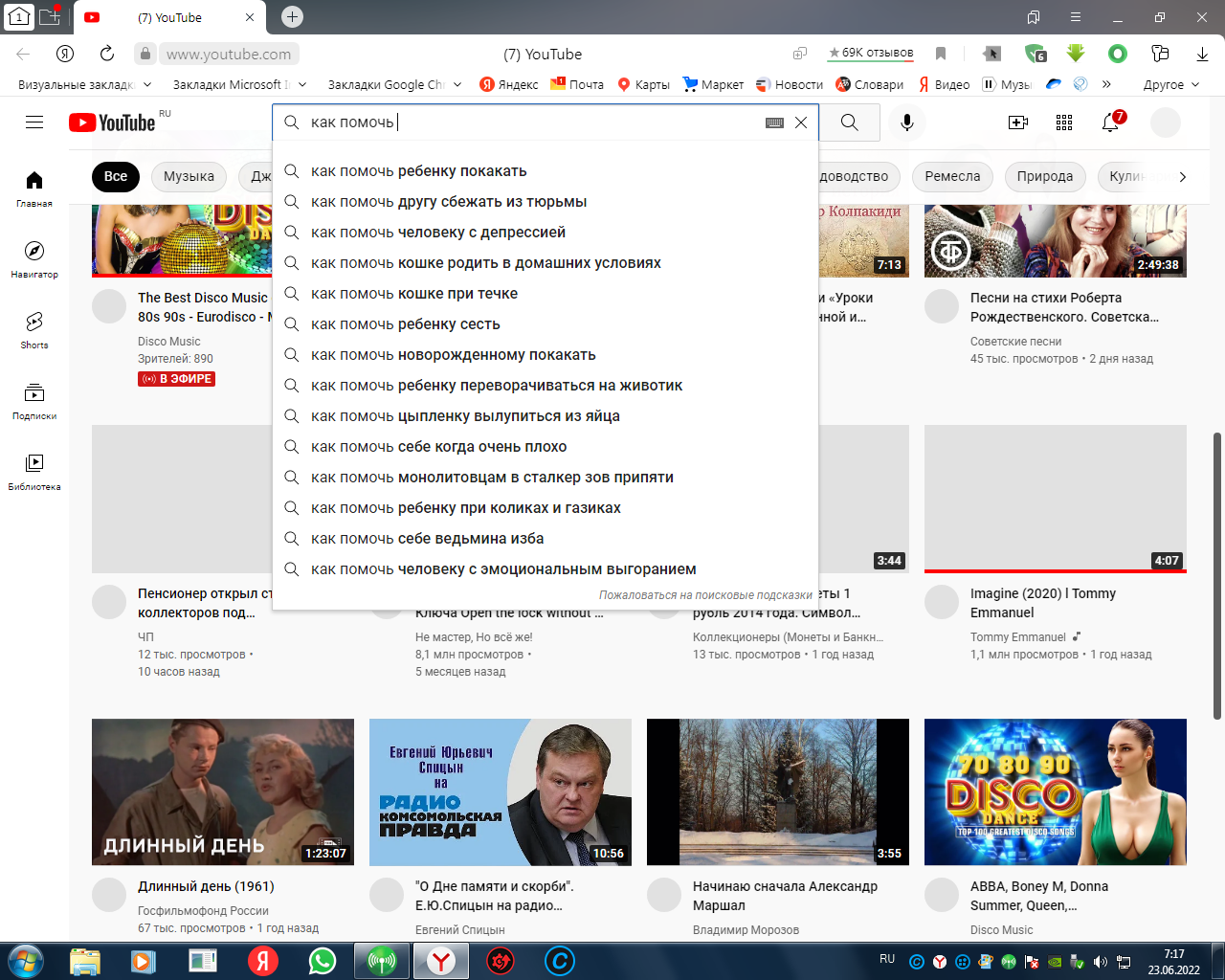Image resolution: width=1225 pixels, height=980 pixels.
Task: Open the Create video icon
Action: (1018, 122)
